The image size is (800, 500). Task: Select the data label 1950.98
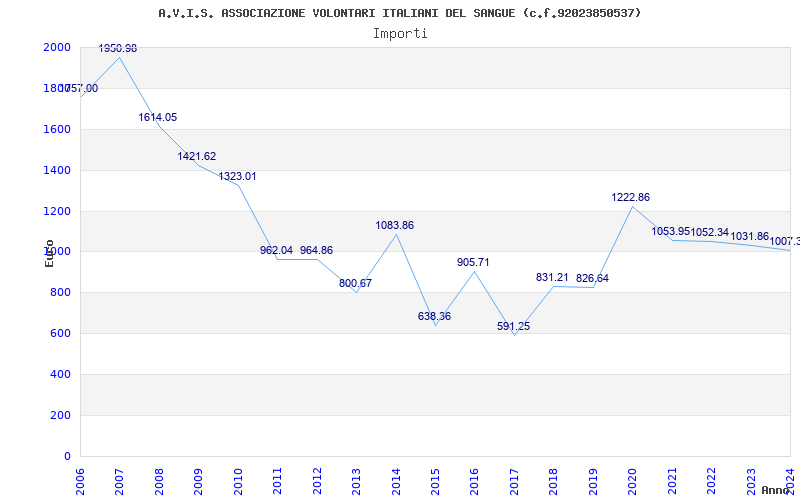(x=118, y=48)
